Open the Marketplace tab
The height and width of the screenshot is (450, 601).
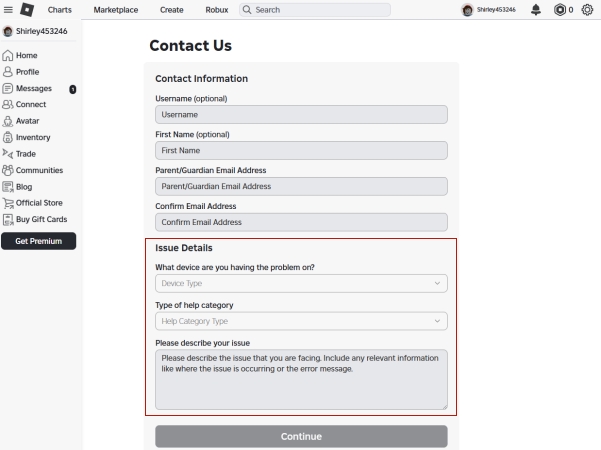pyautogui.click(x=115, y=10)
